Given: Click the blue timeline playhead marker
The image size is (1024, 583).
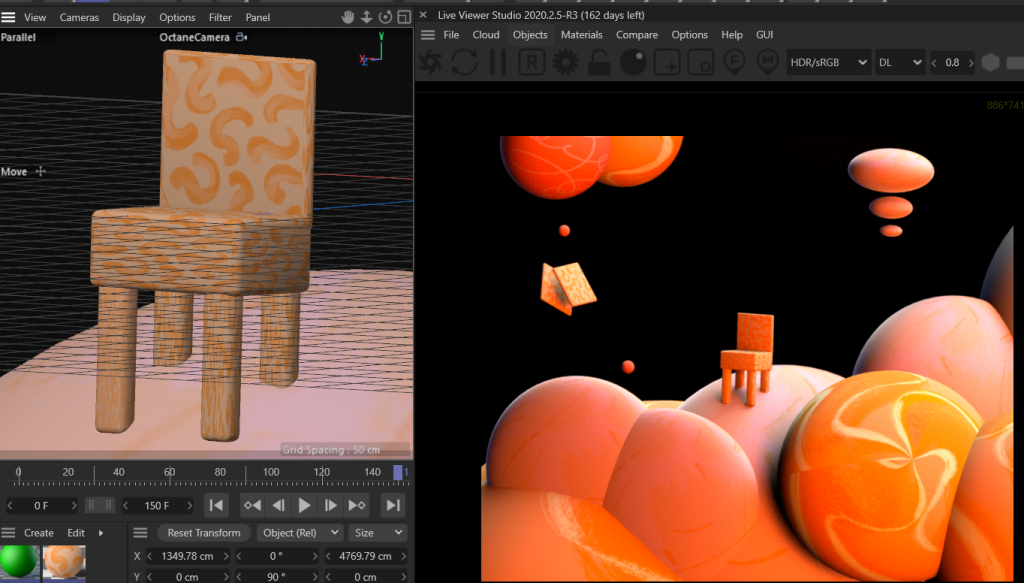Looking at the screenshot, I should tap(398, 472).
